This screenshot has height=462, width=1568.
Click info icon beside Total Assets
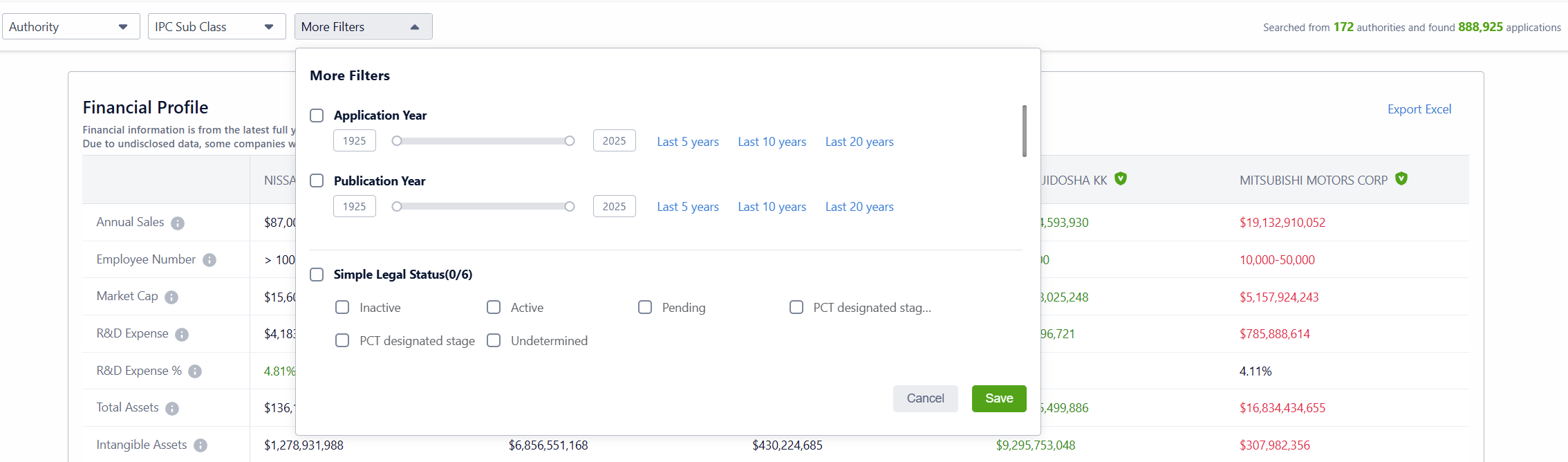[172, 409]
